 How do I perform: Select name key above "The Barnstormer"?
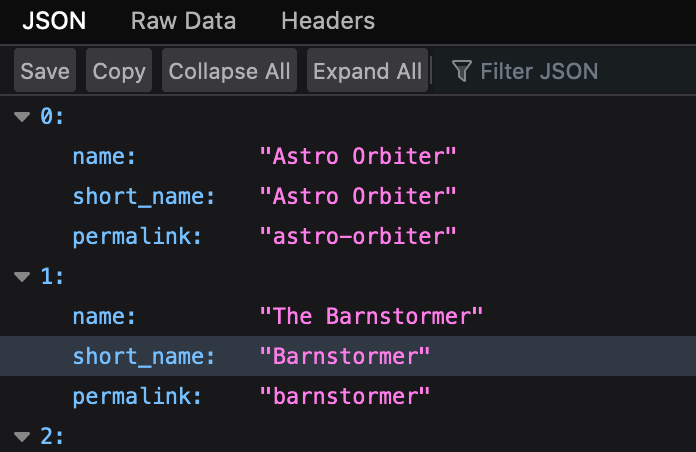[x=104, y=316]
